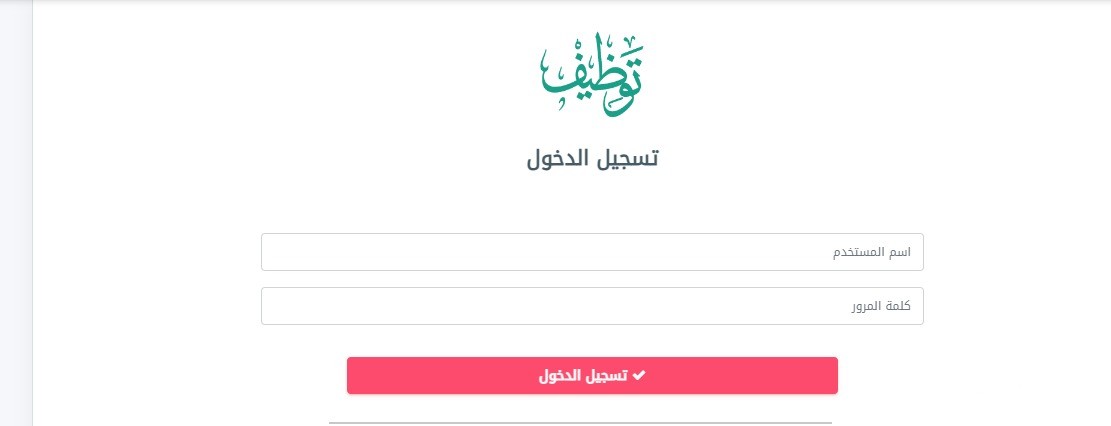Click the اسم المستخدم placeholder text
This screenshot has height=426, width=1111.
[872, 252]
